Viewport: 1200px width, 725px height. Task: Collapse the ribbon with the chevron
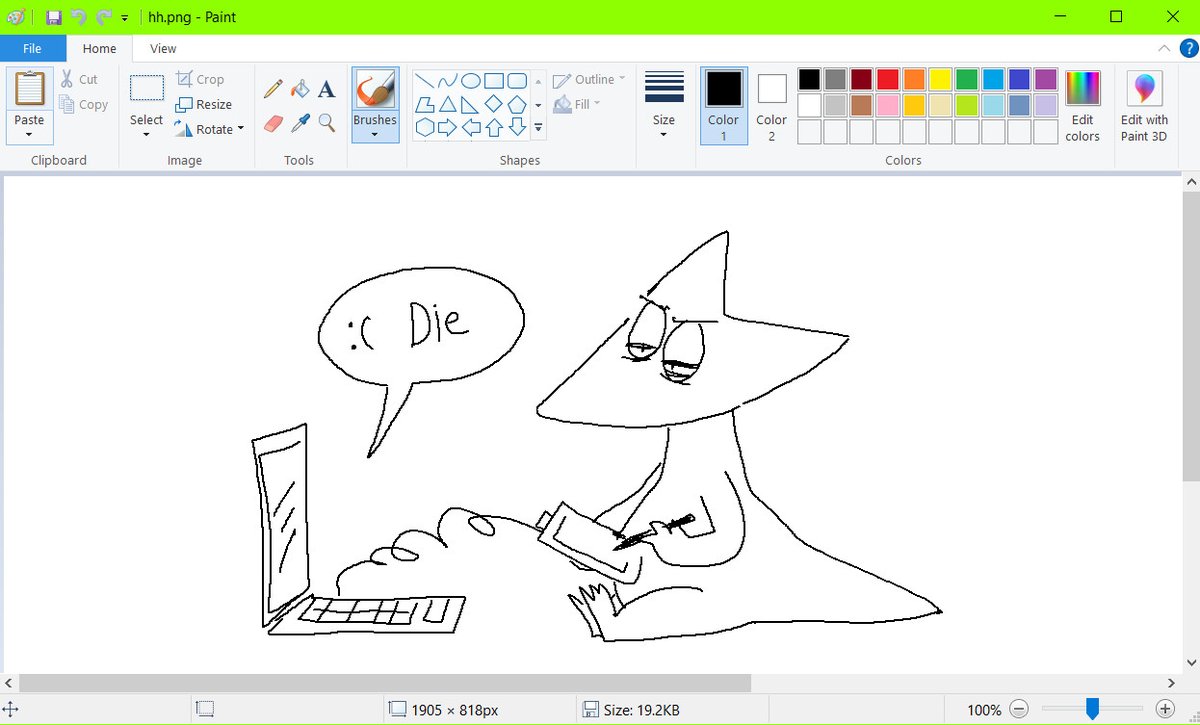1164,48
